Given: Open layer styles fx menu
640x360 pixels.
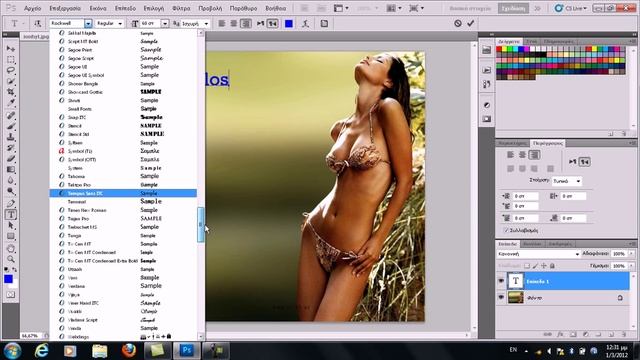Looking at the screenshot, I should [560, 334].
